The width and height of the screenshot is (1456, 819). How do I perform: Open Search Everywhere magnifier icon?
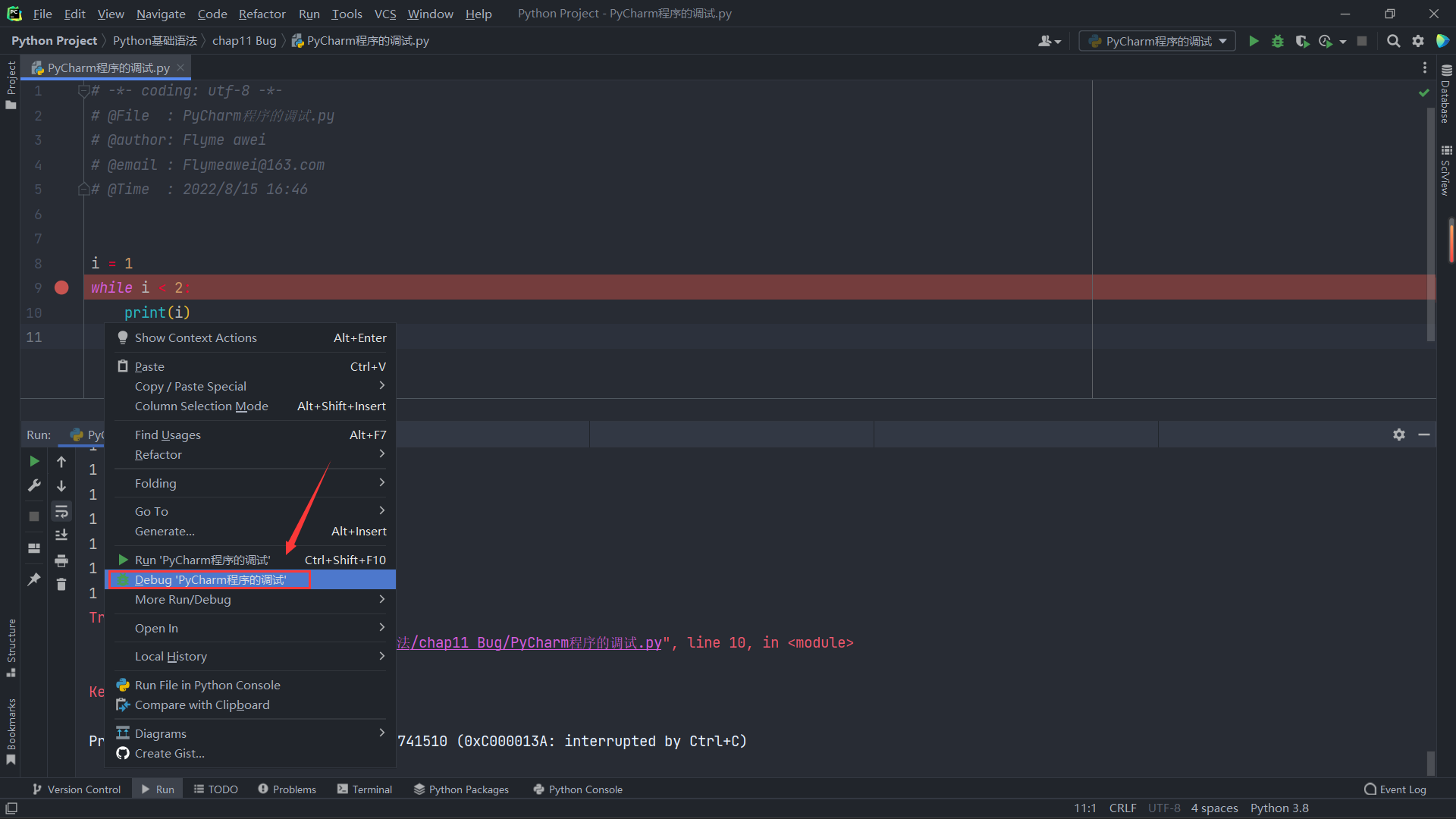tap(1393, 41)
